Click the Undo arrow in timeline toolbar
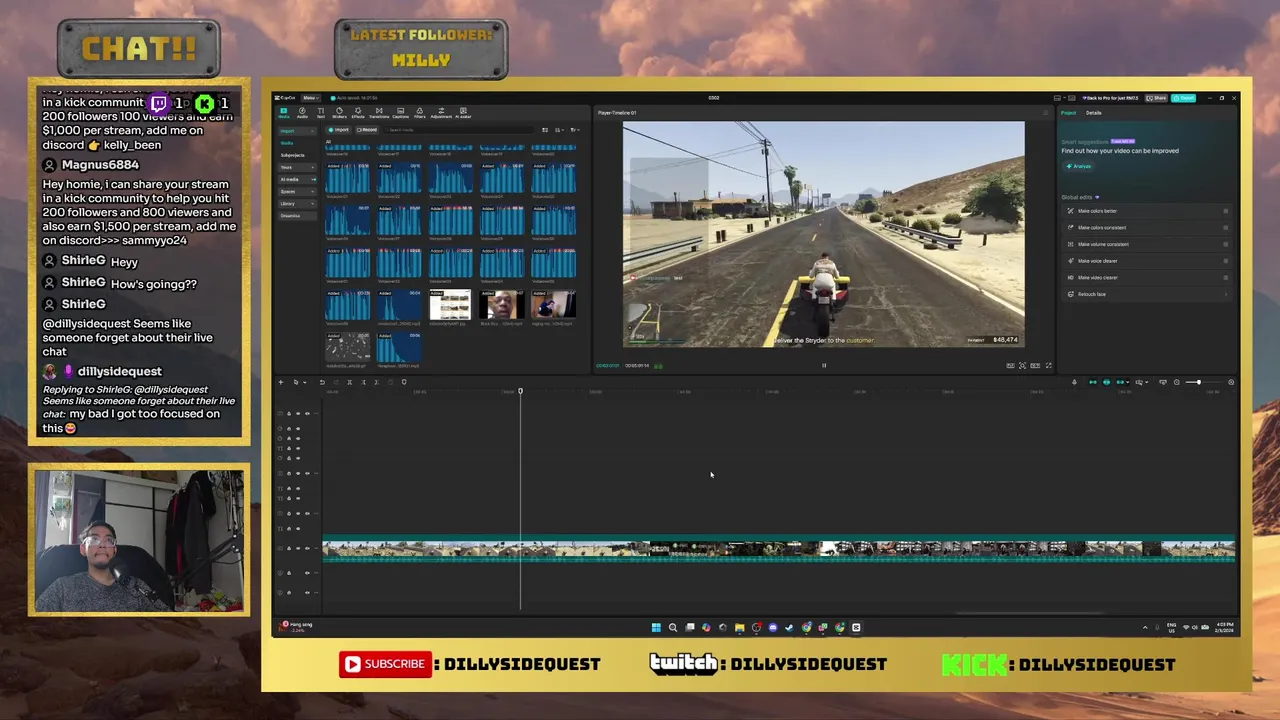The image size is (1280, 720). tap(322, 382)
